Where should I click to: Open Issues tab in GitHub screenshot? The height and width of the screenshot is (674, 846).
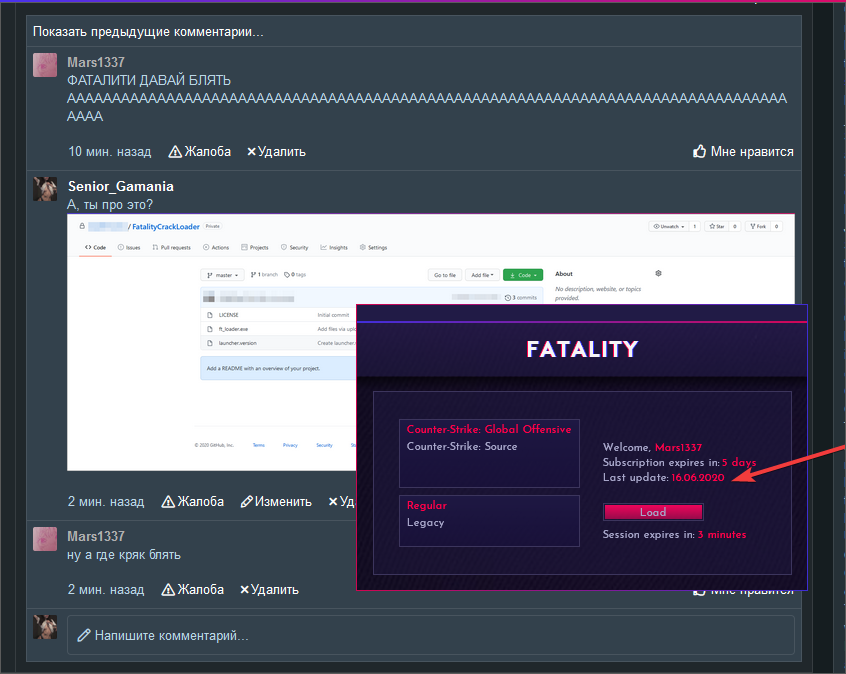[129, 247]
